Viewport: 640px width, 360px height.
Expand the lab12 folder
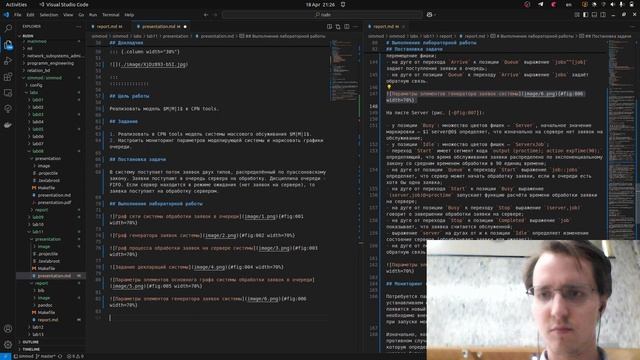pyautogui.click(x=51, y=327)
